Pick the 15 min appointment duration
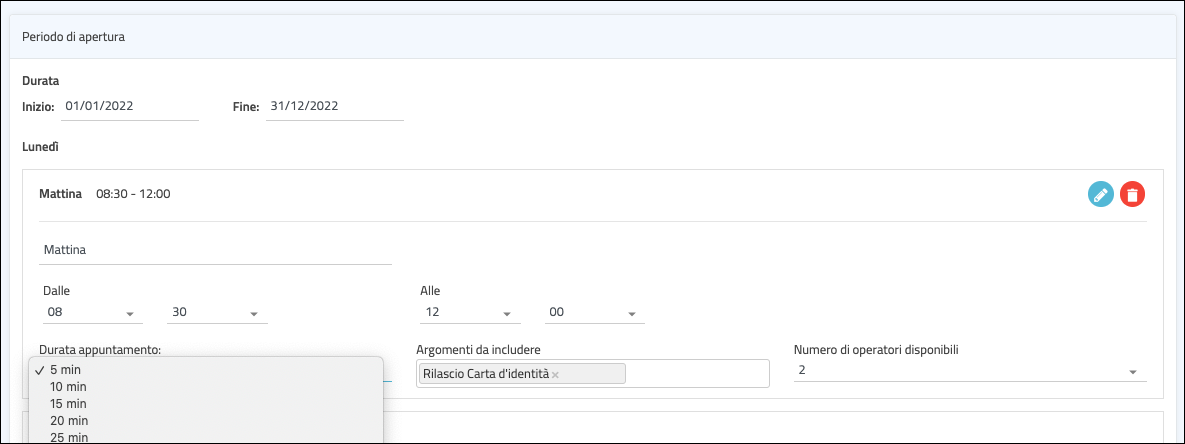The height and width of the screenshot is (444, 1185). [x=68, y=404]
